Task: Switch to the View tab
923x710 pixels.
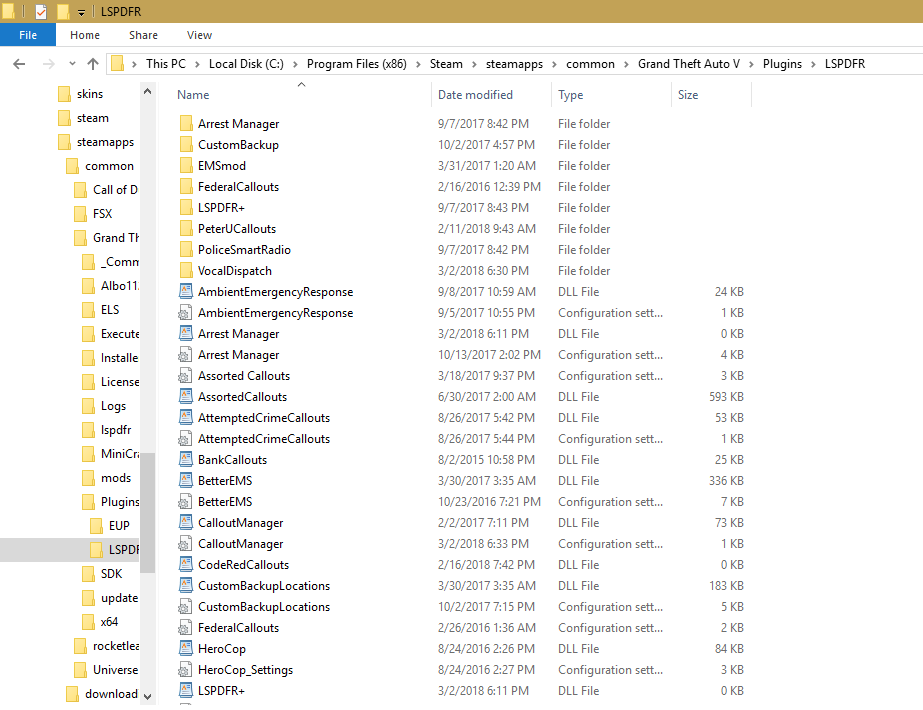Action: 199,35
